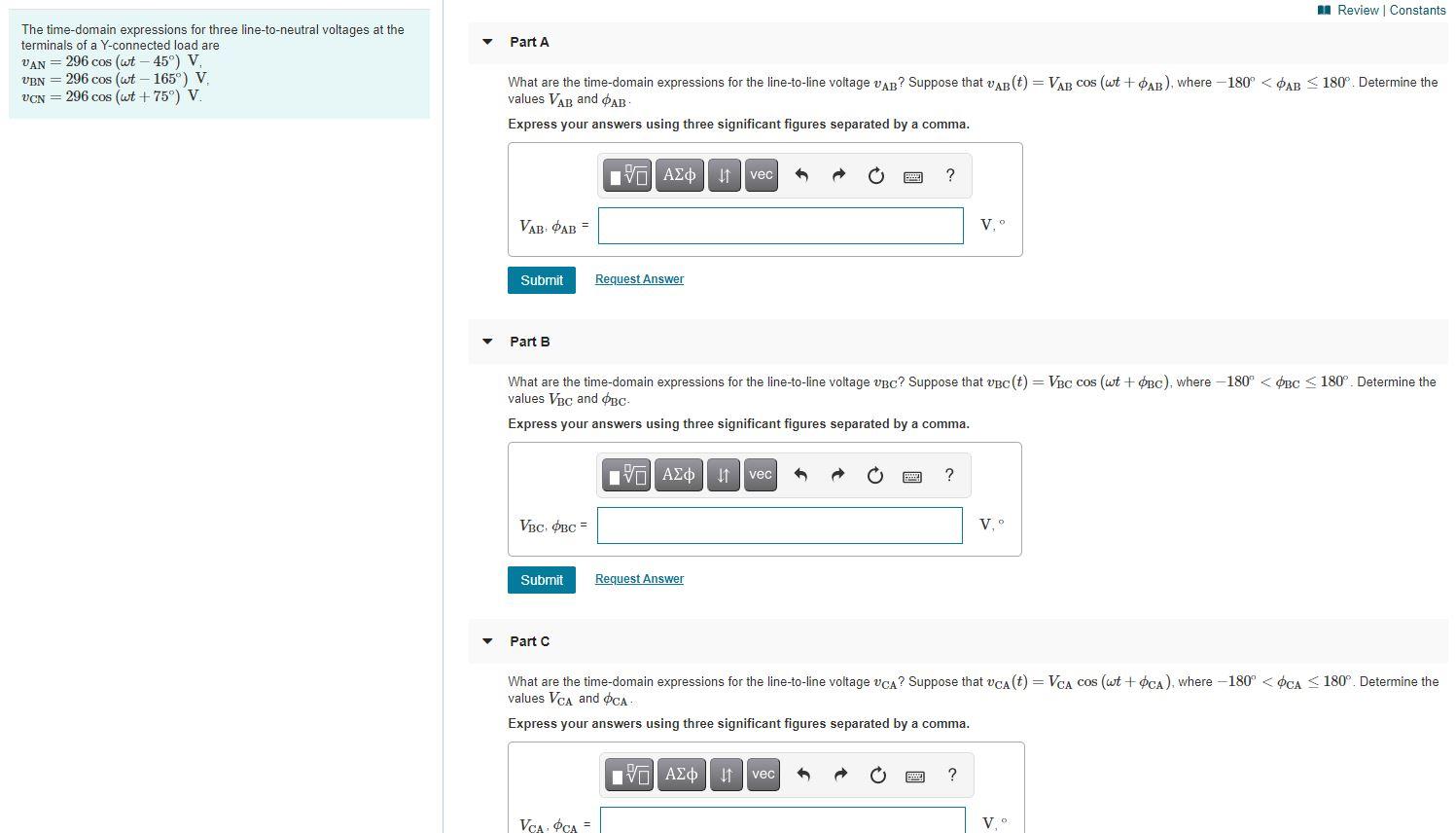Click Request Answer for Part B
Image resolution: width=1456 pixels, height=833 pixels.
pyautogui.click(x=638, y=578)
